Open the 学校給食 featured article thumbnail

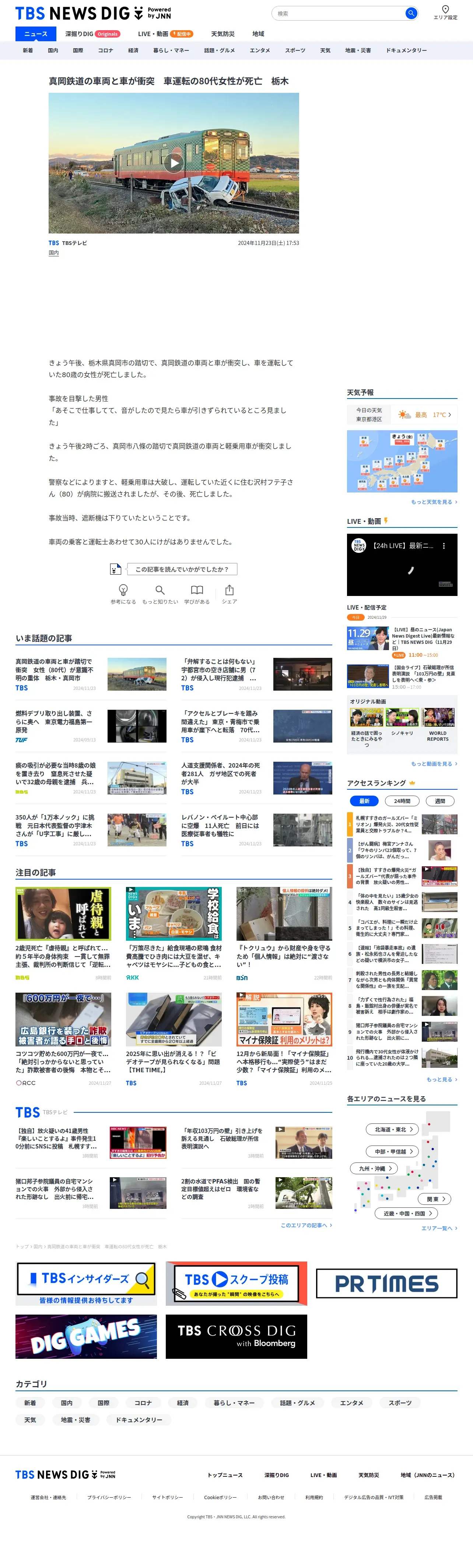(174, 913)
